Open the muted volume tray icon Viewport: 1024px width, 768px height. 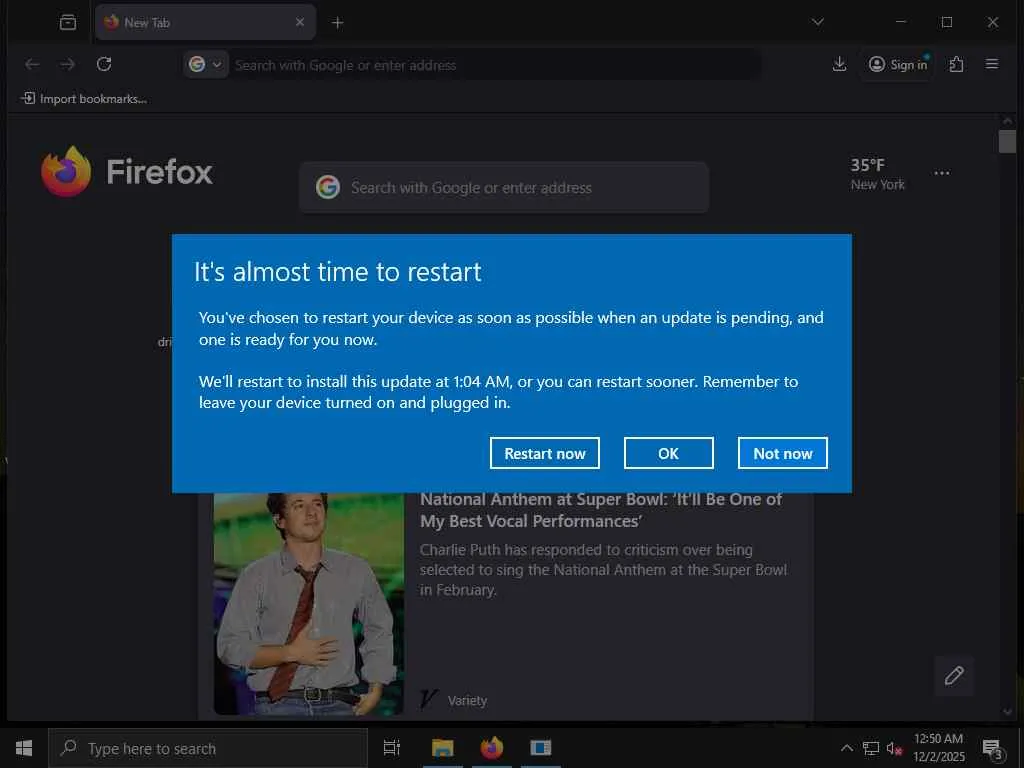(x=894, y=748)
